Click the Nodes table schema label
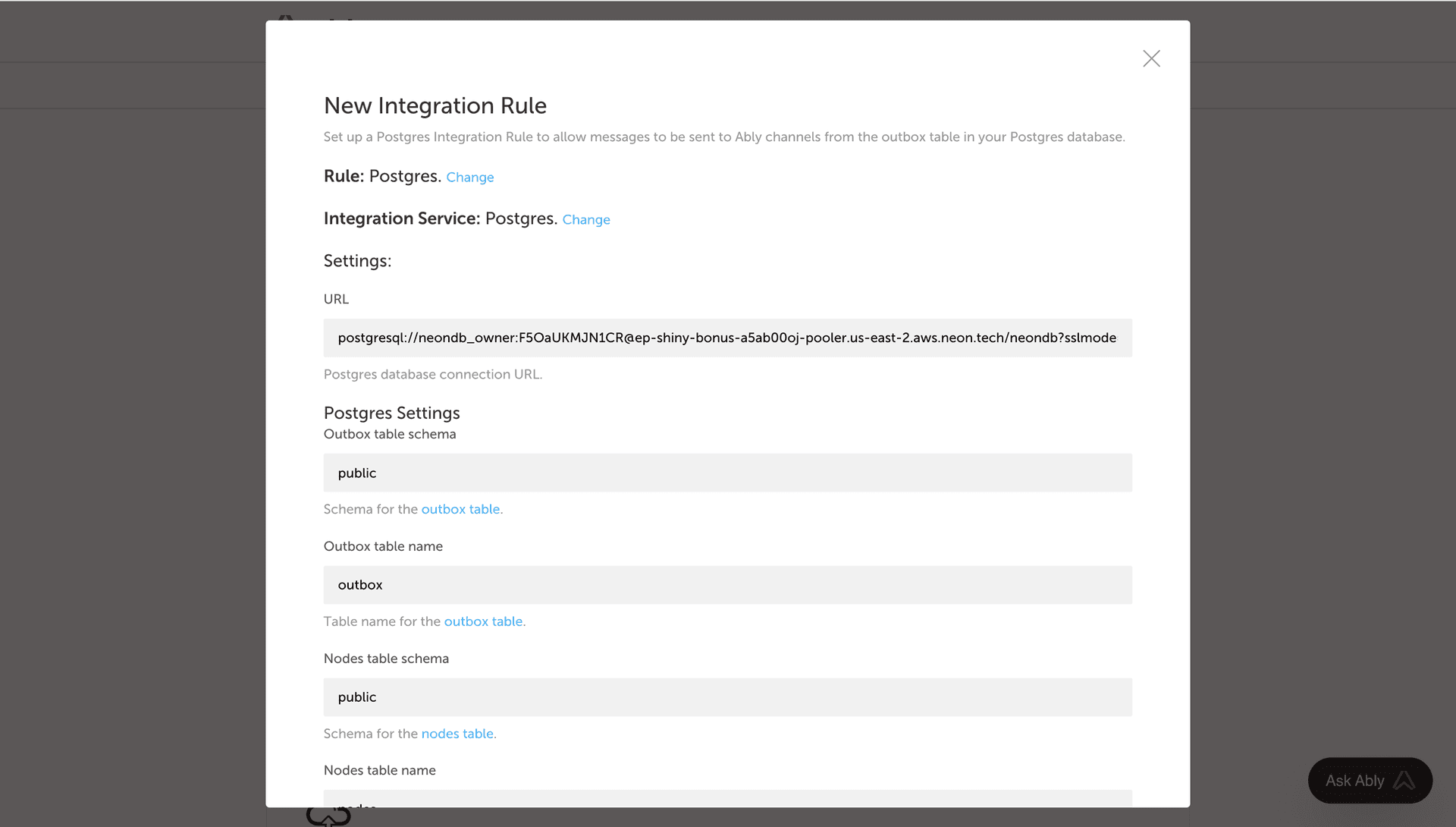The height and width of the screenshot is (827, 1456). pos(386,659)
